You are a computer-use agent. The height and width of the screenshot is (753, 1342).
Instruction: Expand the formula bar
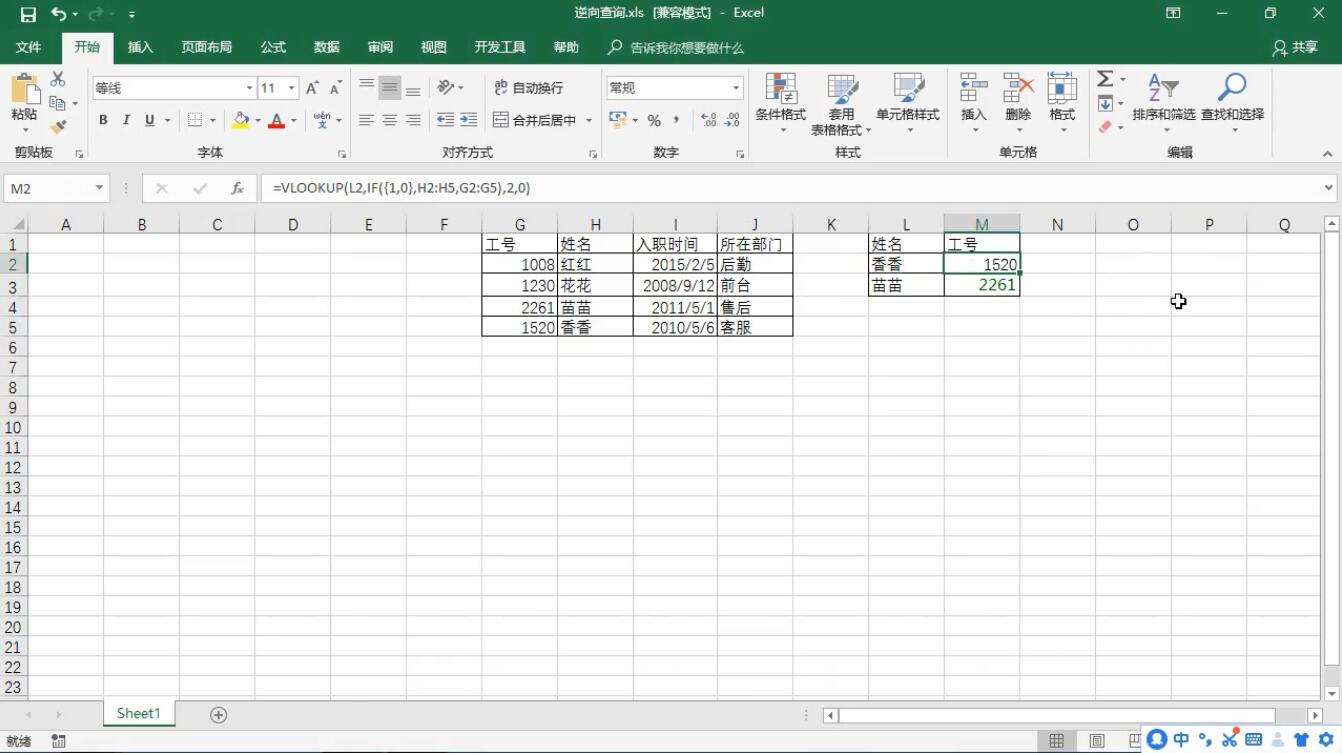pyautogui.click(x=1329, y=187)
